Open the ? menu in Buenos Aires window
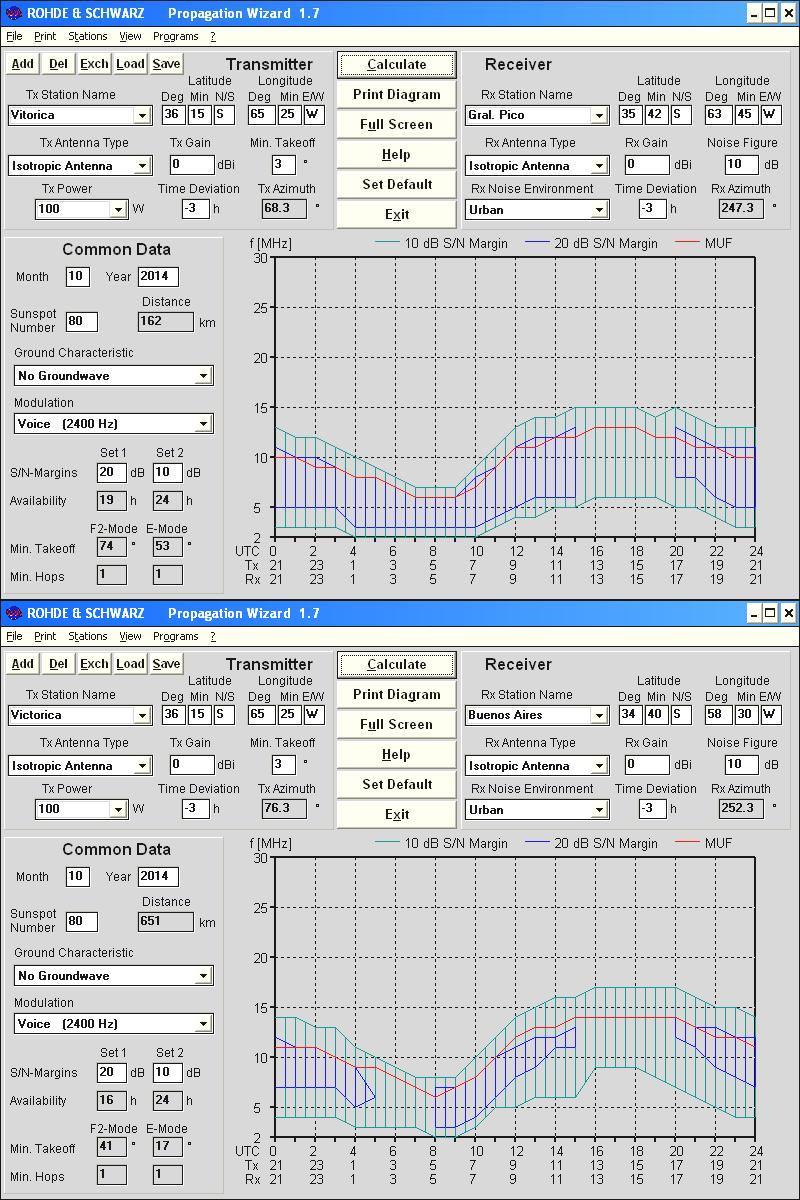Image resolution: width=800 pixels, height=1200 pixels. click(x=213, y=636)
